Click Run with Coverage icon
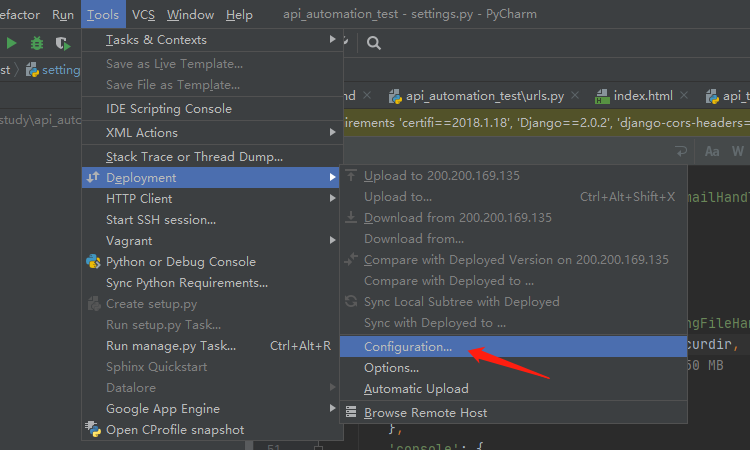 point(62,43)
